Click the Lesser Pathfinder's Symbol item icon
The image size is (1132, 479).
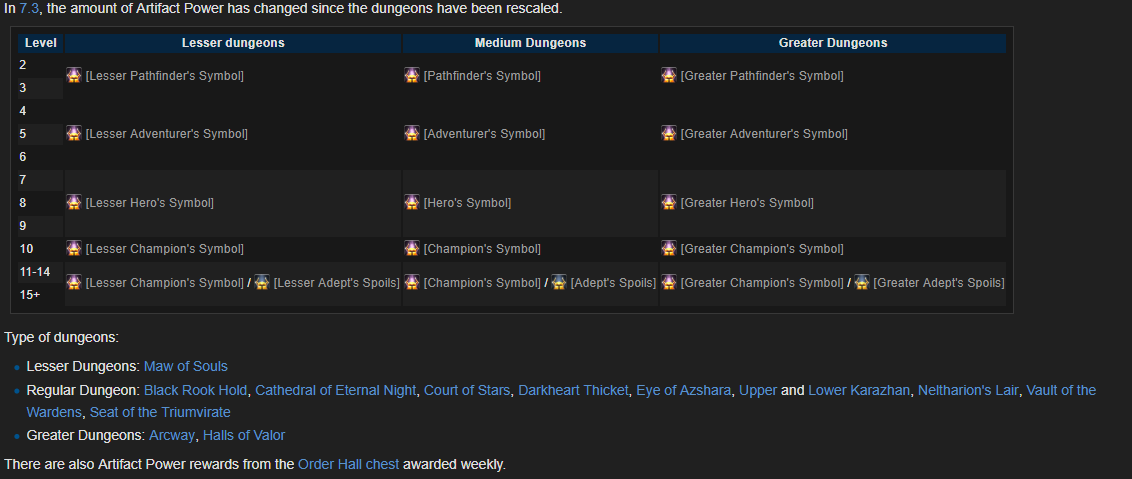point(74,76)
